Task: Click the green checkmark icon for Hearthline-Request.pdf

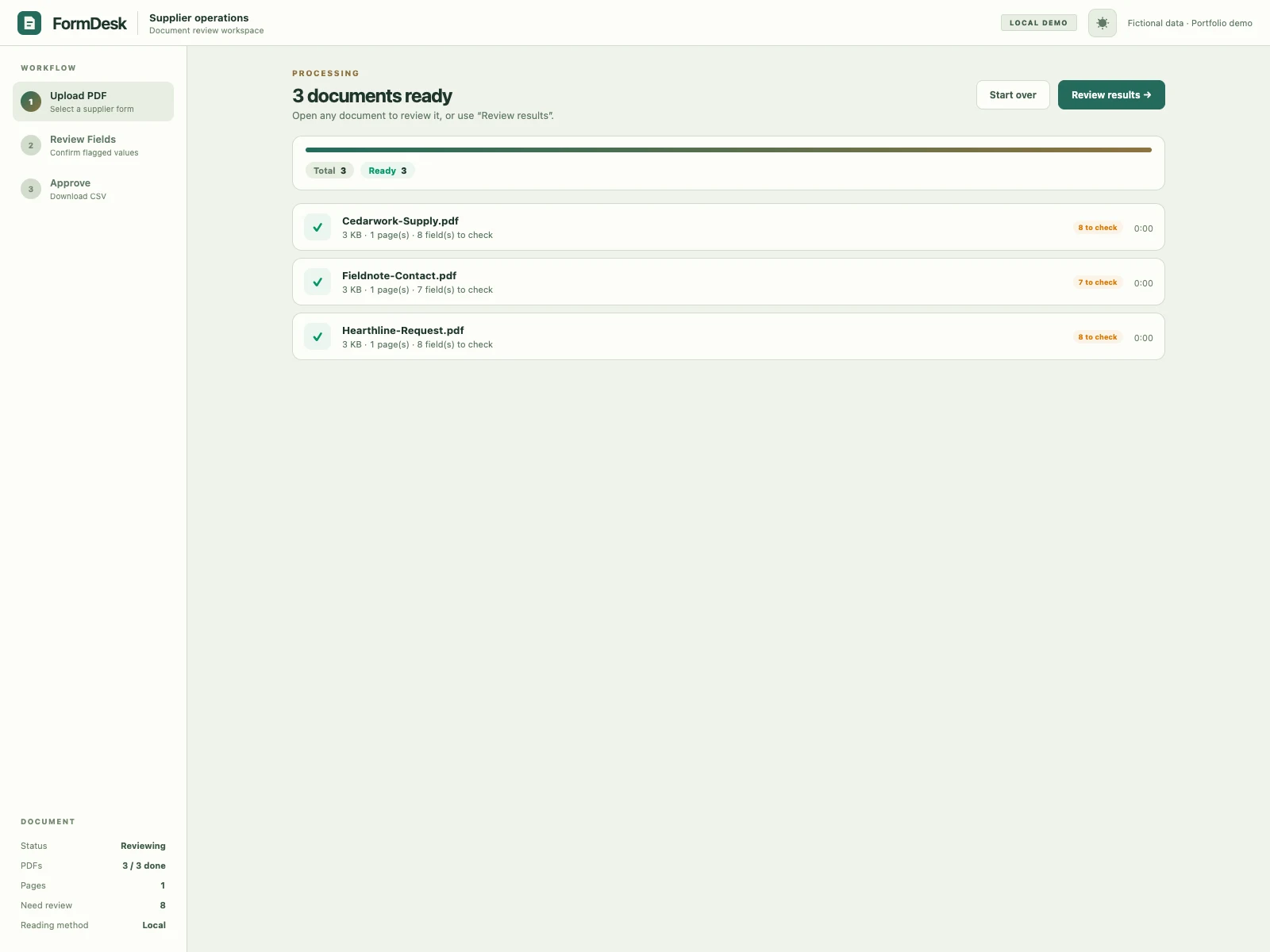Action: pyautogui.click(x=317, y=337)
